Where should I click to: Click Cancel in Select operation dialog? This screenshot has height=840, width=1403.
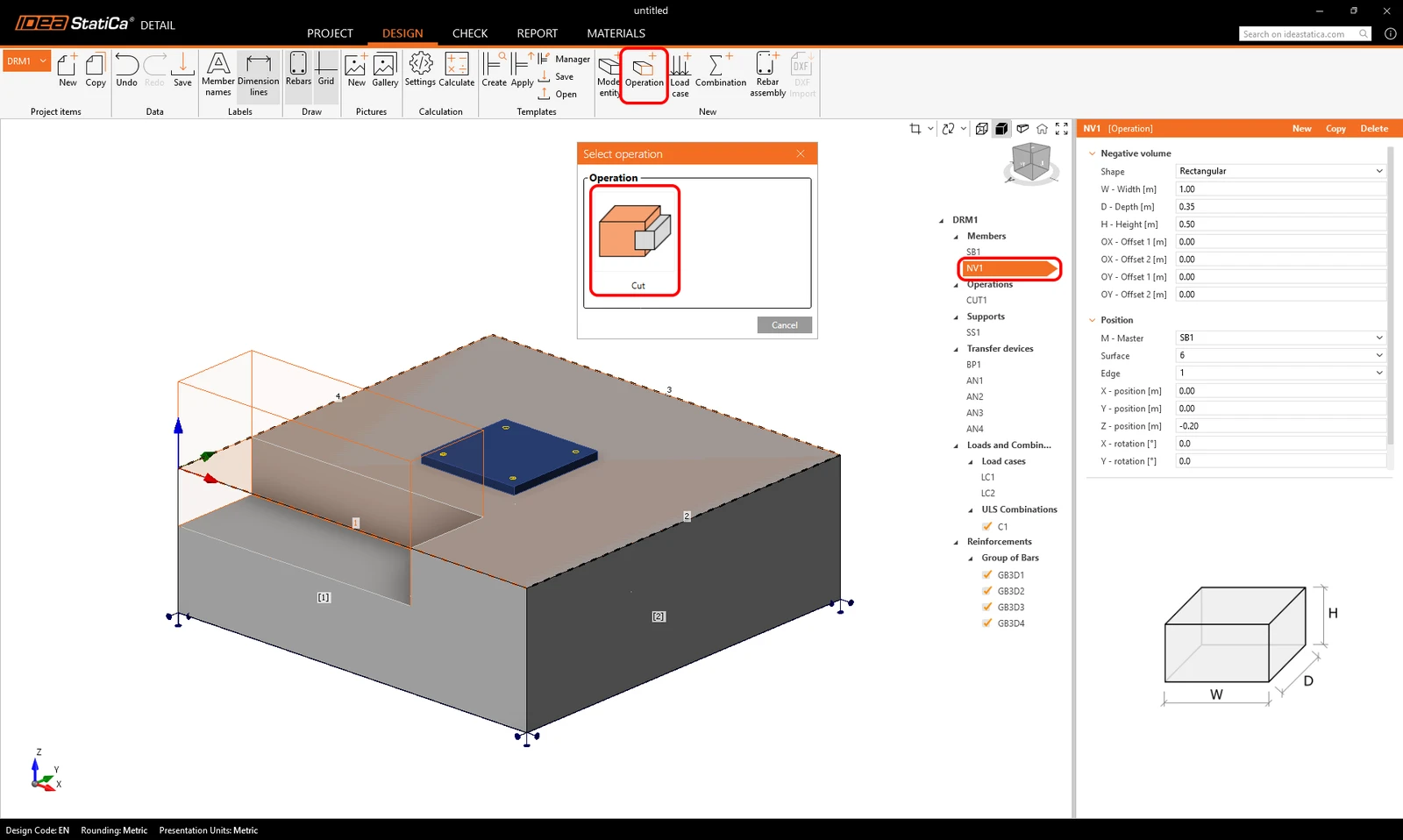click(x=785, y=325)
